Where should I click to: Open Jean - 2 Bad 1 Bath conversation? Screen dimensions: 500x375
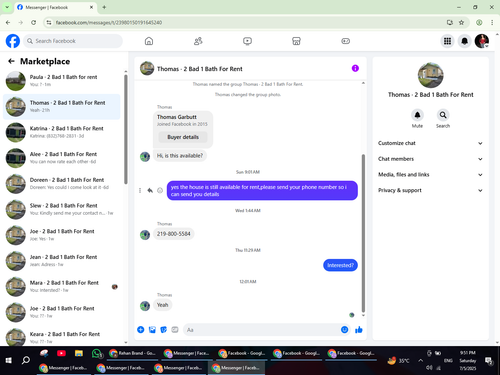click(x=62, y=261)
